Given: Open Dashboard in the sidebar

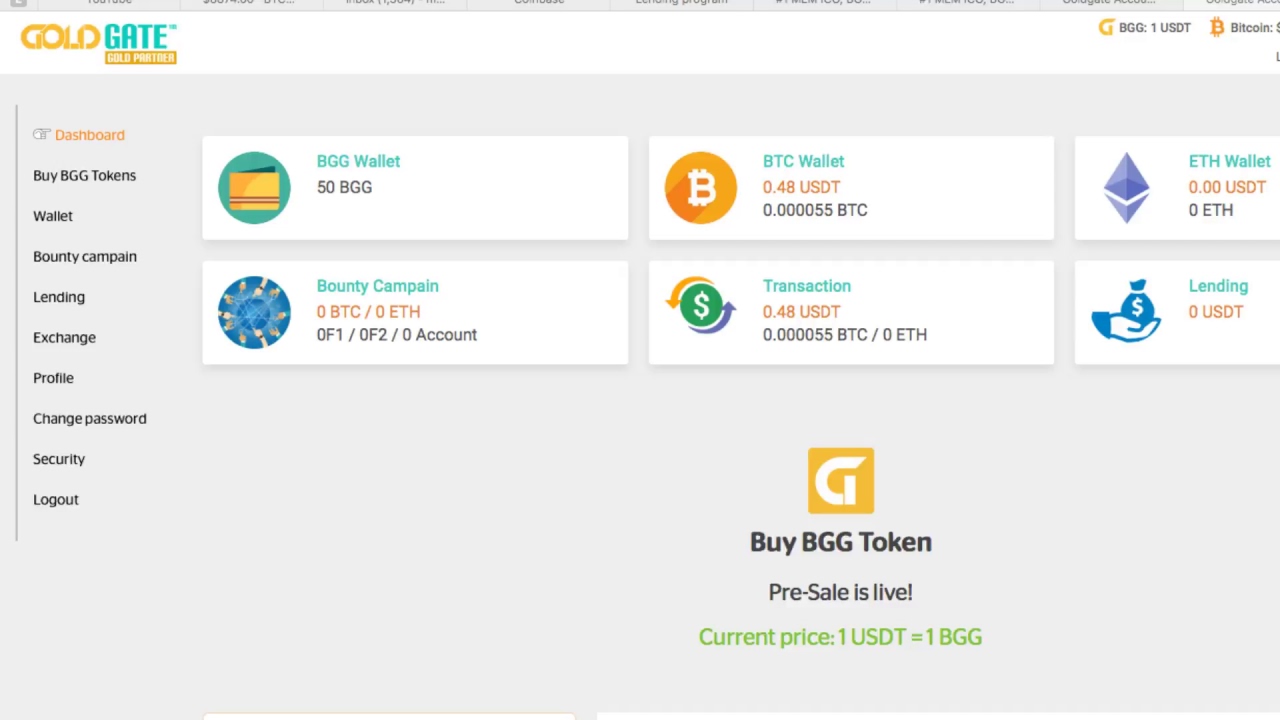Looking at the screenshot, I should [x=90, y=135].
